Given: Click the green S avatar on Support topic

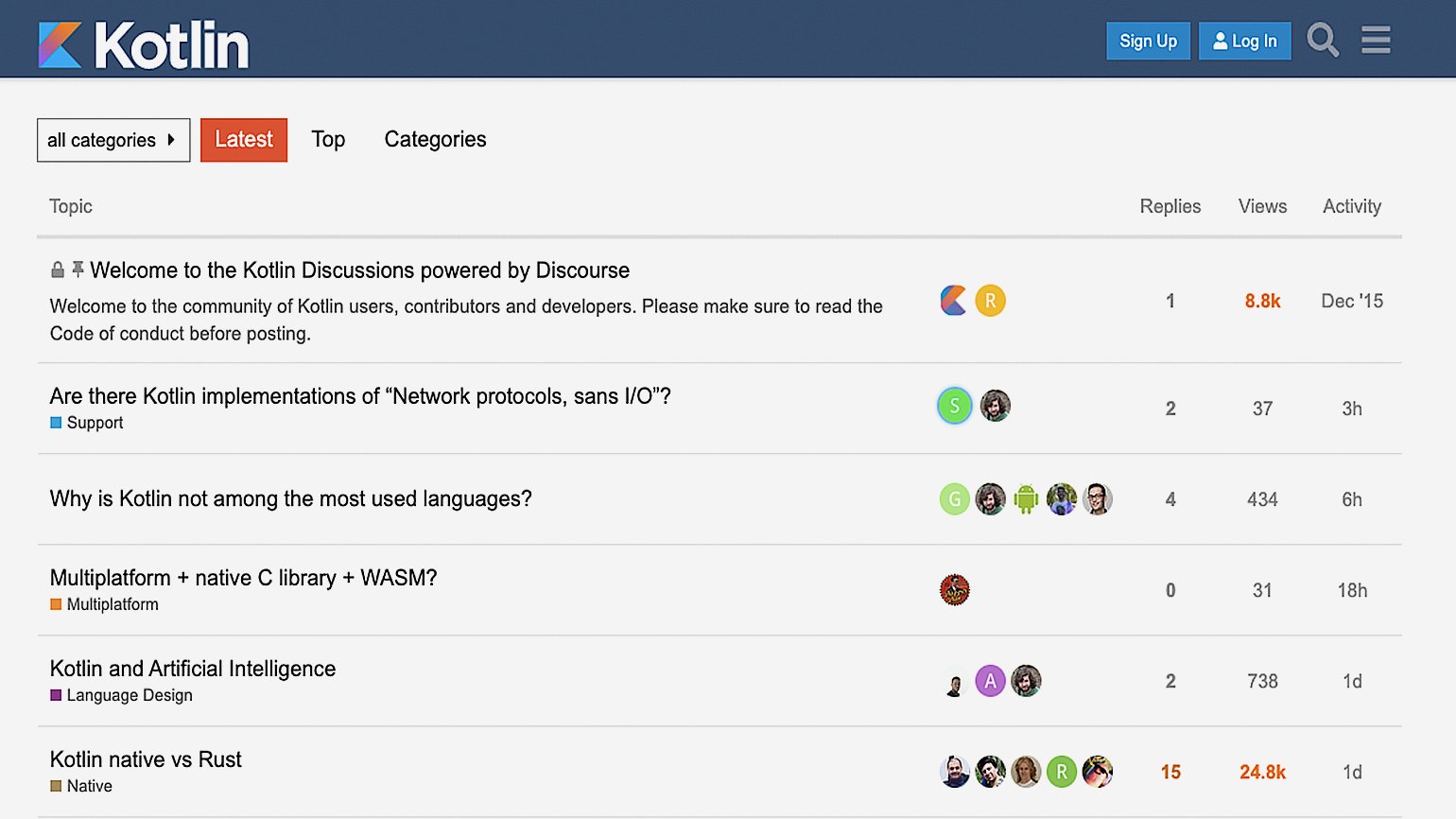Looking at the screenshot, I should (954, 406).
